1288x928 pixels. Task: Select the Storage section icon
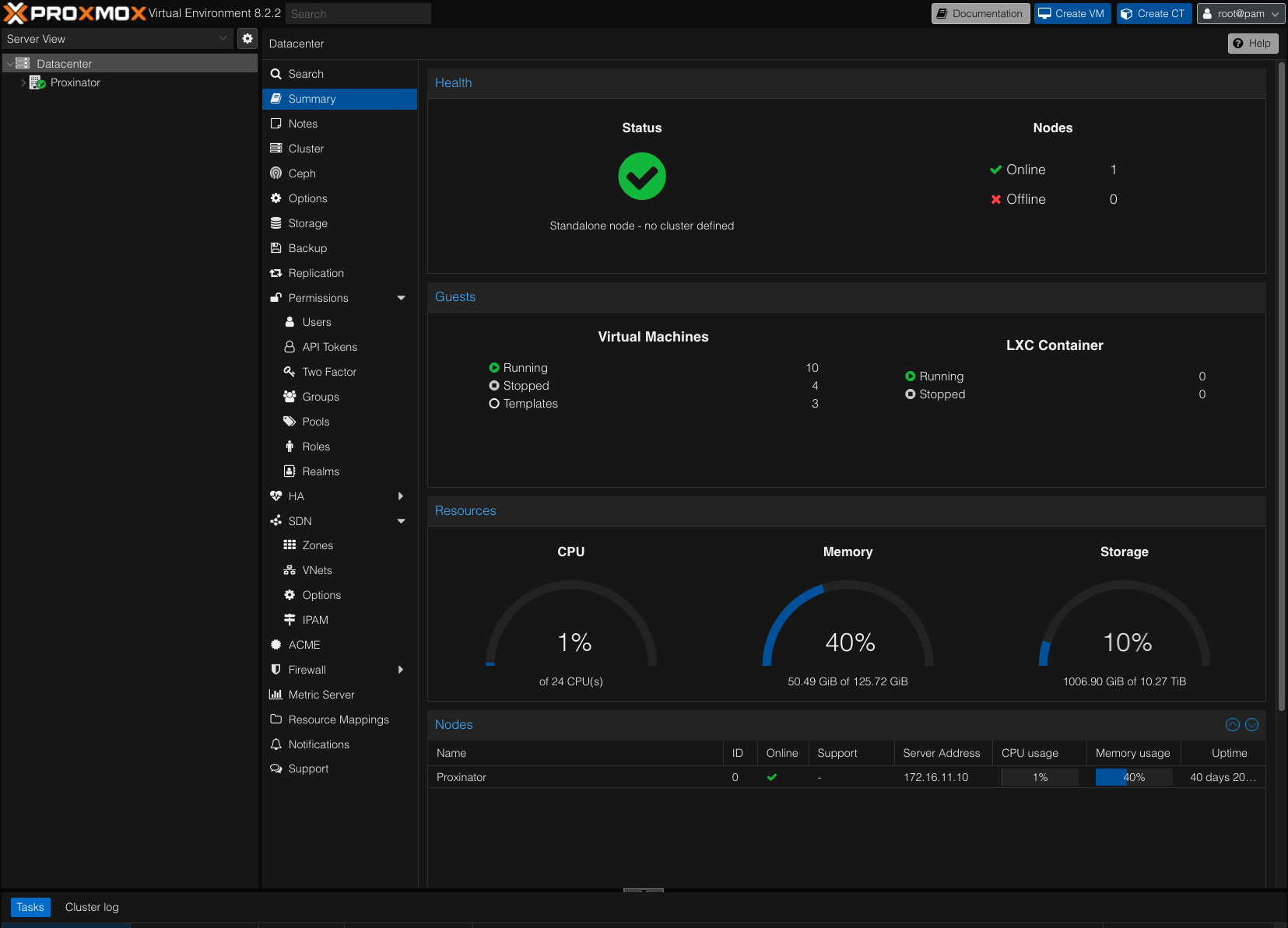tap(276, 223)
